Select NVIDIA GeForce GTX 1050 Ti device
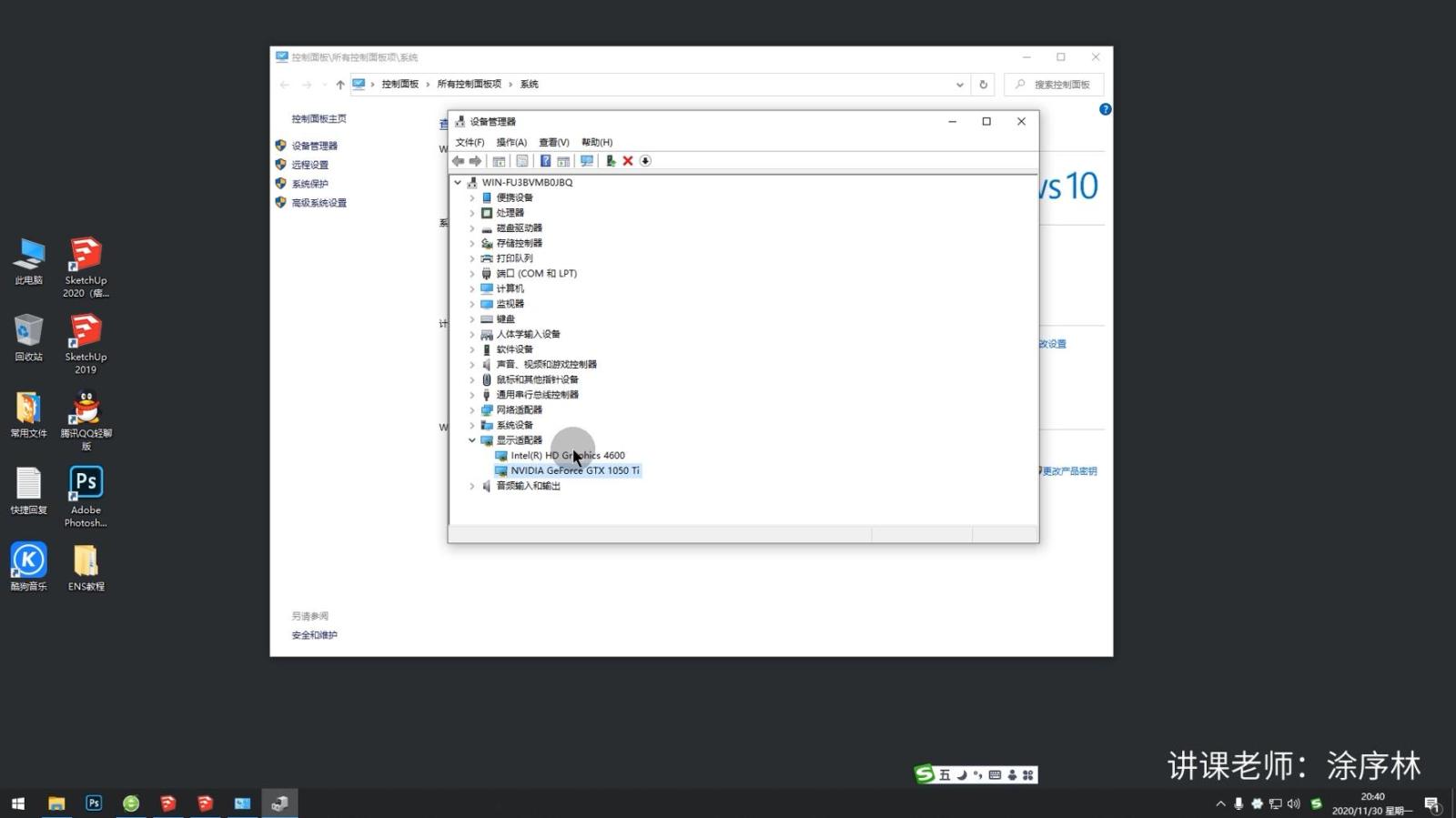 [574, 470]
